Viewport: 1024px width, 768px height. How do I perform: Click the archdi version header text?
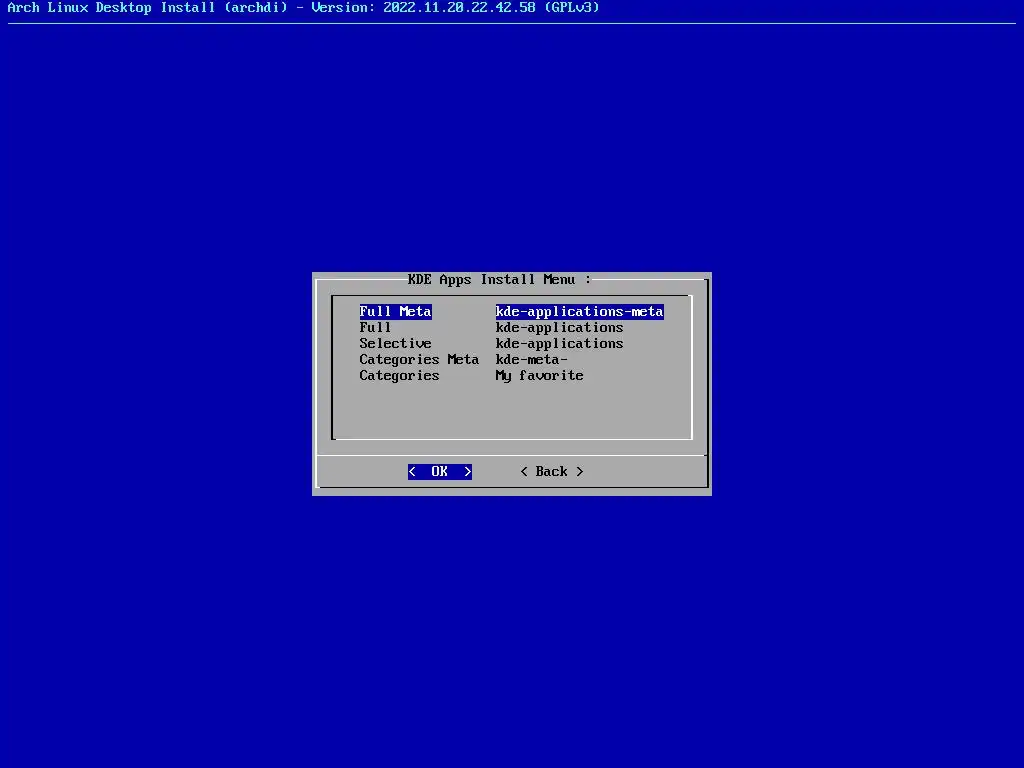pyautogui.click(x=303, y=8)
